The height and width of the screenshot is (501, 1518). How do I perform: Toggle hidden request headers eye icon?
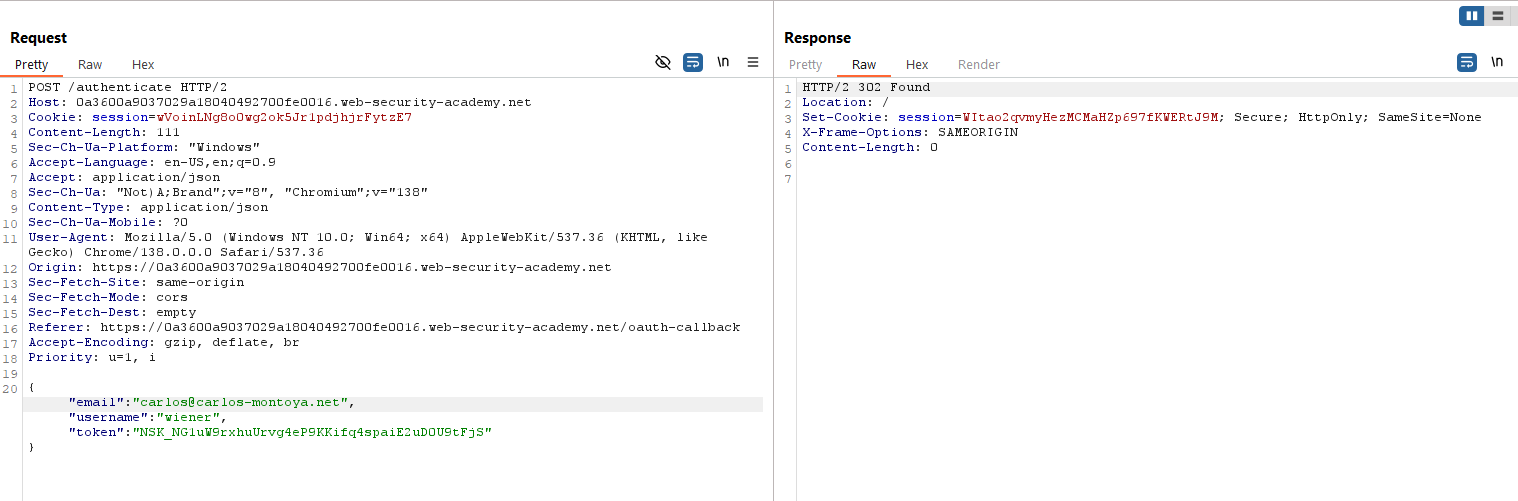[662, 62]
